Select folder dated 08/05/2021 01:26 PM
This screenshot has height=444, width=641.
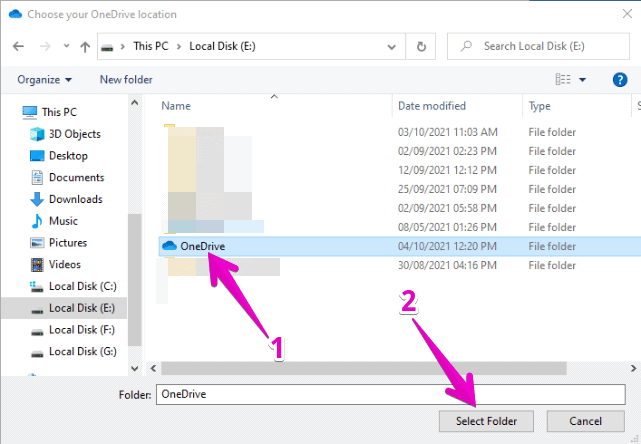click(400, 227)
